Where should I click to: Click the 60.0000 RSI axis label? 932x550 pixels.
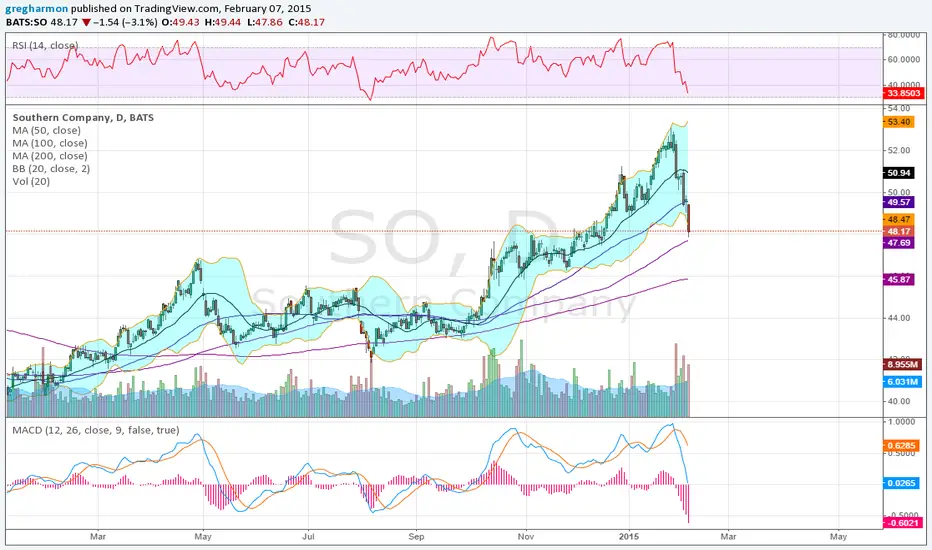pyautogui.click(x=903, y=59)
